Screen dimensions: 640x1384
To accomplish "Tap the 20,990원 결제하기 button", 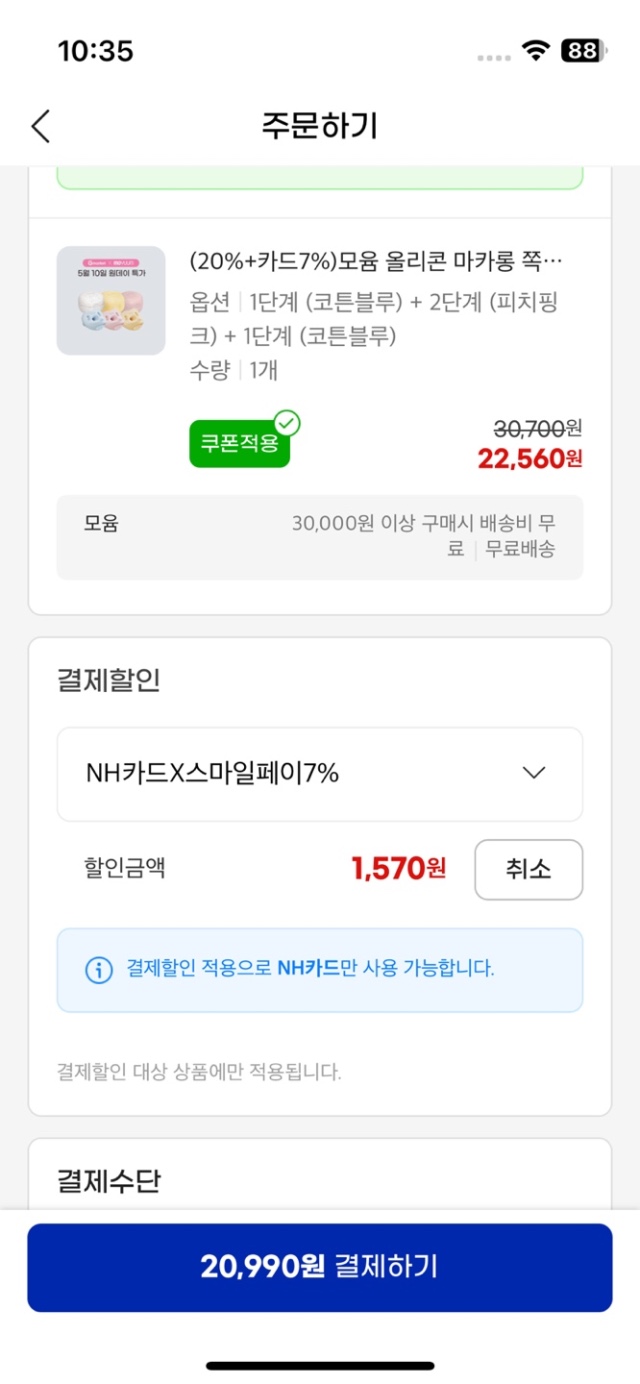I will pyautogui.click(x=320, y=1267).
